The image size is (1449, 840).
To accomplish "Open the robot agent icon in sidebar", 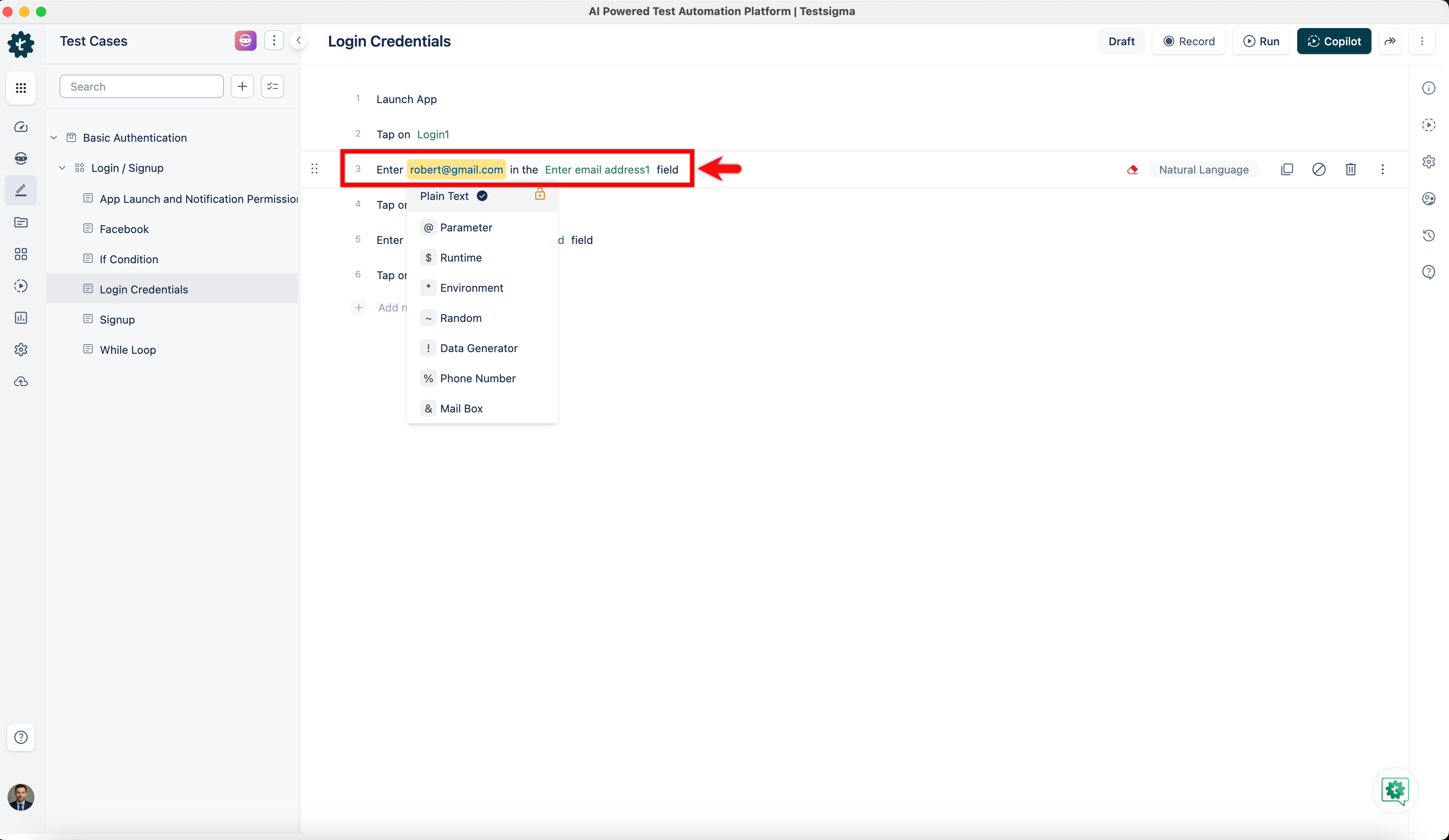I will (21, 158).
